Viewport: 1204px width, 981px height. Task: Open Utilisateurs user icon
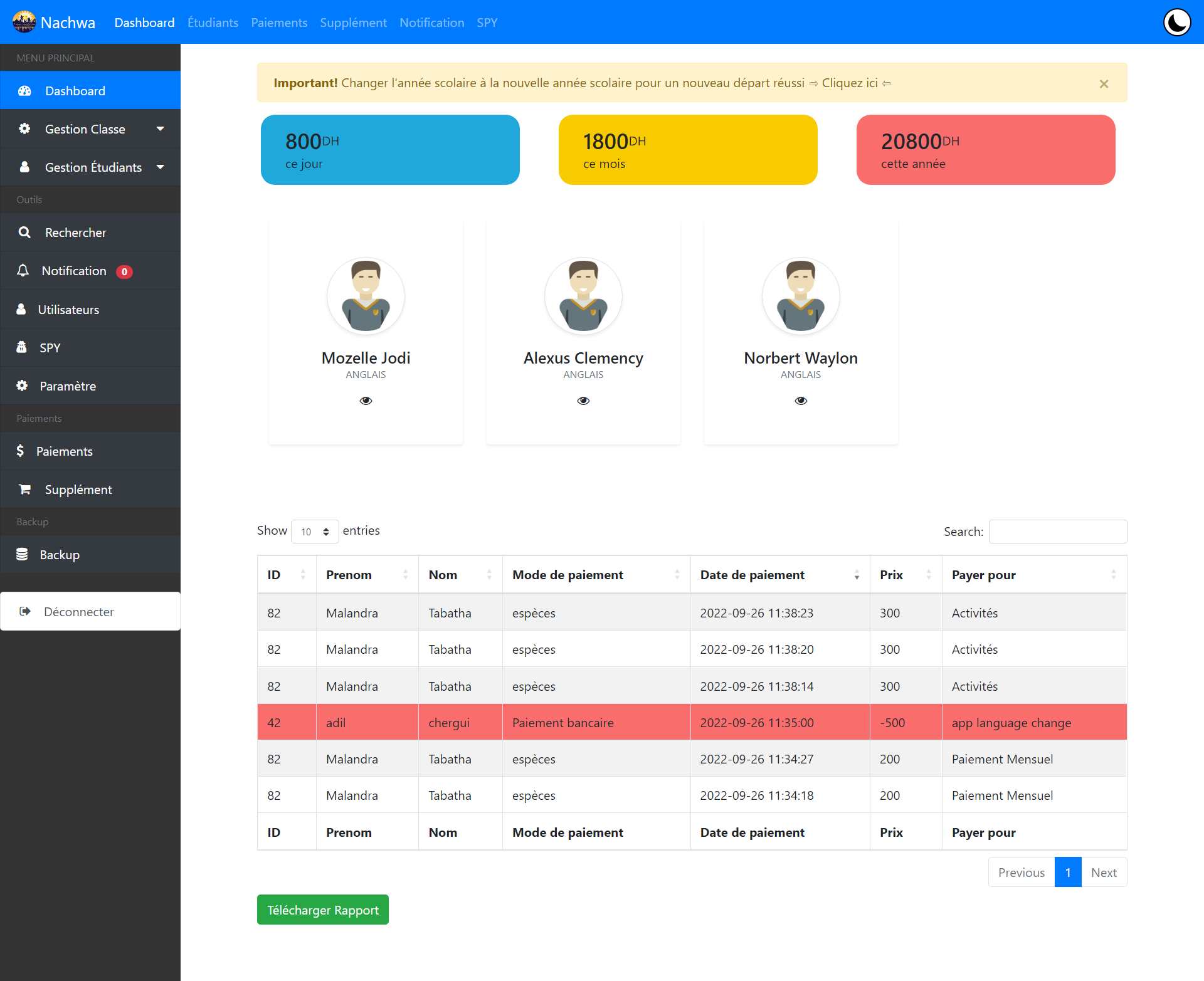pyautogui.click(x=21, y=310)
